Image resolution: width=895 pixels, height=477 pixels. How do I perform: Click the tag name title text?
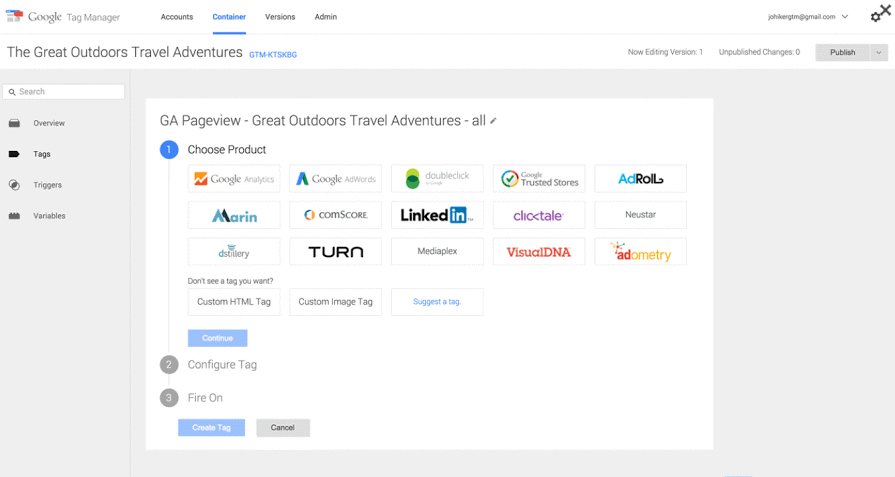[322, 121]
